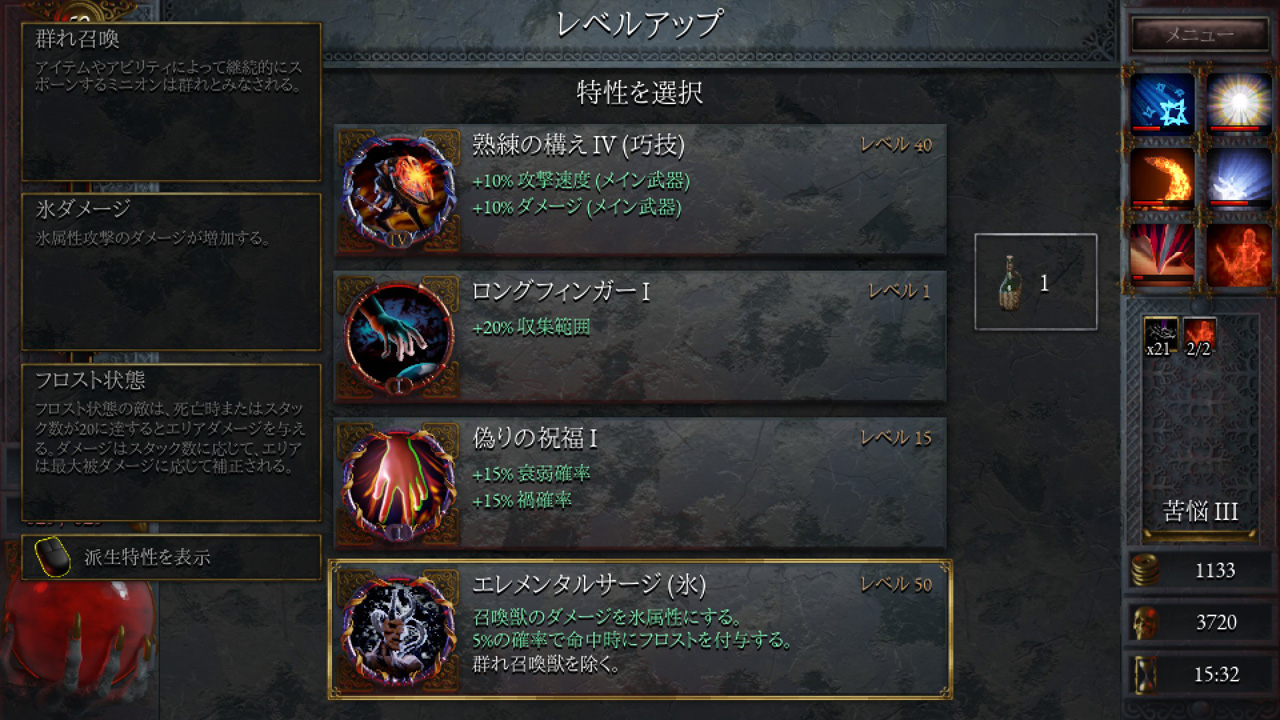Toggle 派生特性を表示 option
This screenshot has height=720, width=1280.
(171, 557)
